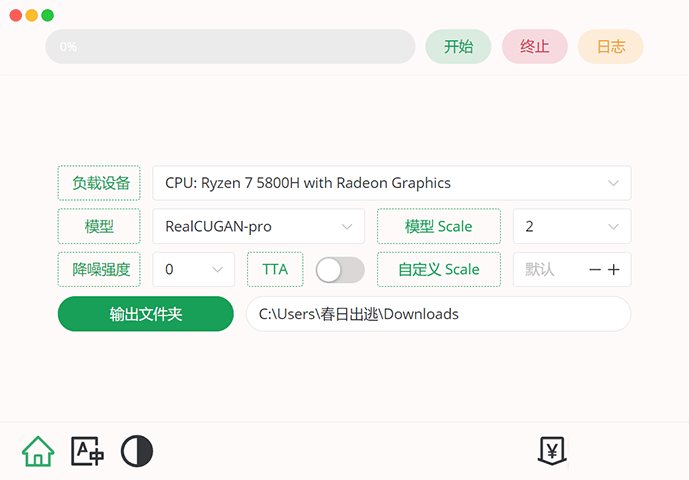Click the 自定义 Scale input field

coord(548,270)
